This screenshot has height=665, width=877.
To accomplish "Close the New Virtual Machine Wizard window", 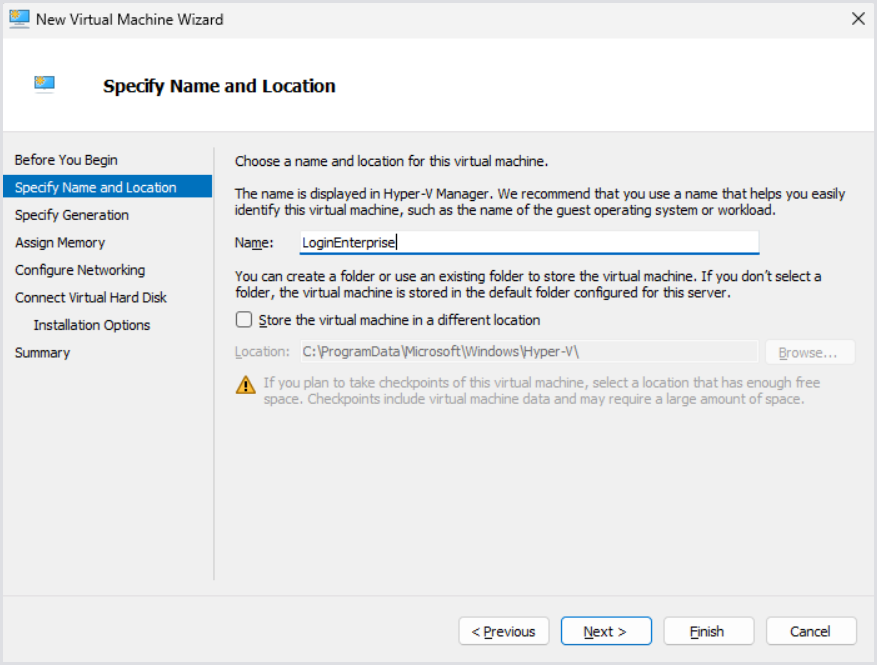I will click(857, 19).
